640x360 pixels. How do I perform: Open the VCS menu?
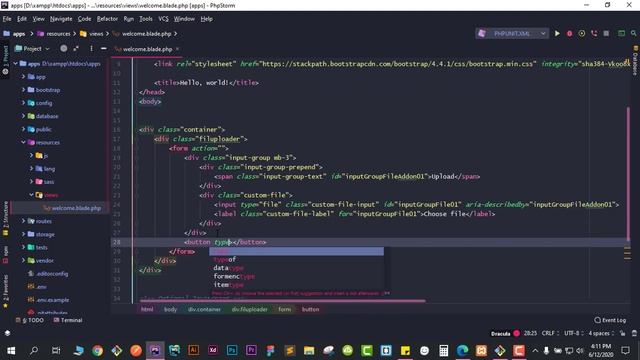point(163,19)
